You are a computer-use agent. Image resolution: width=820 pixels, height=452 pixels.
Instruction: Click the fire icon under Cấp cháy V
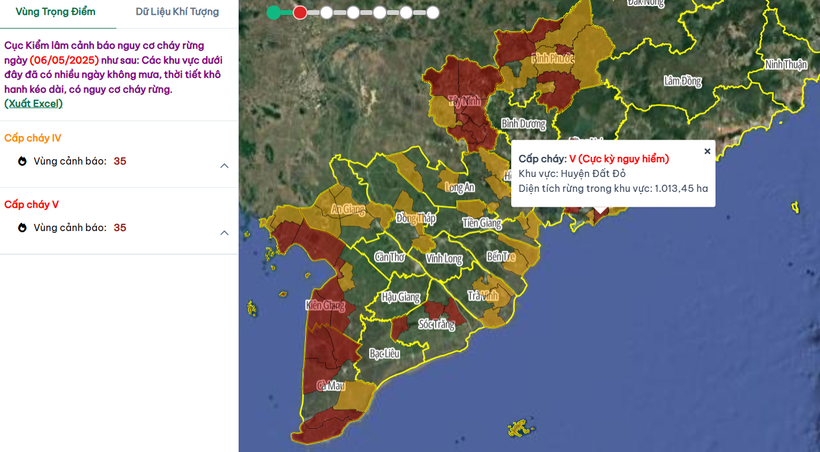point(22,228)
